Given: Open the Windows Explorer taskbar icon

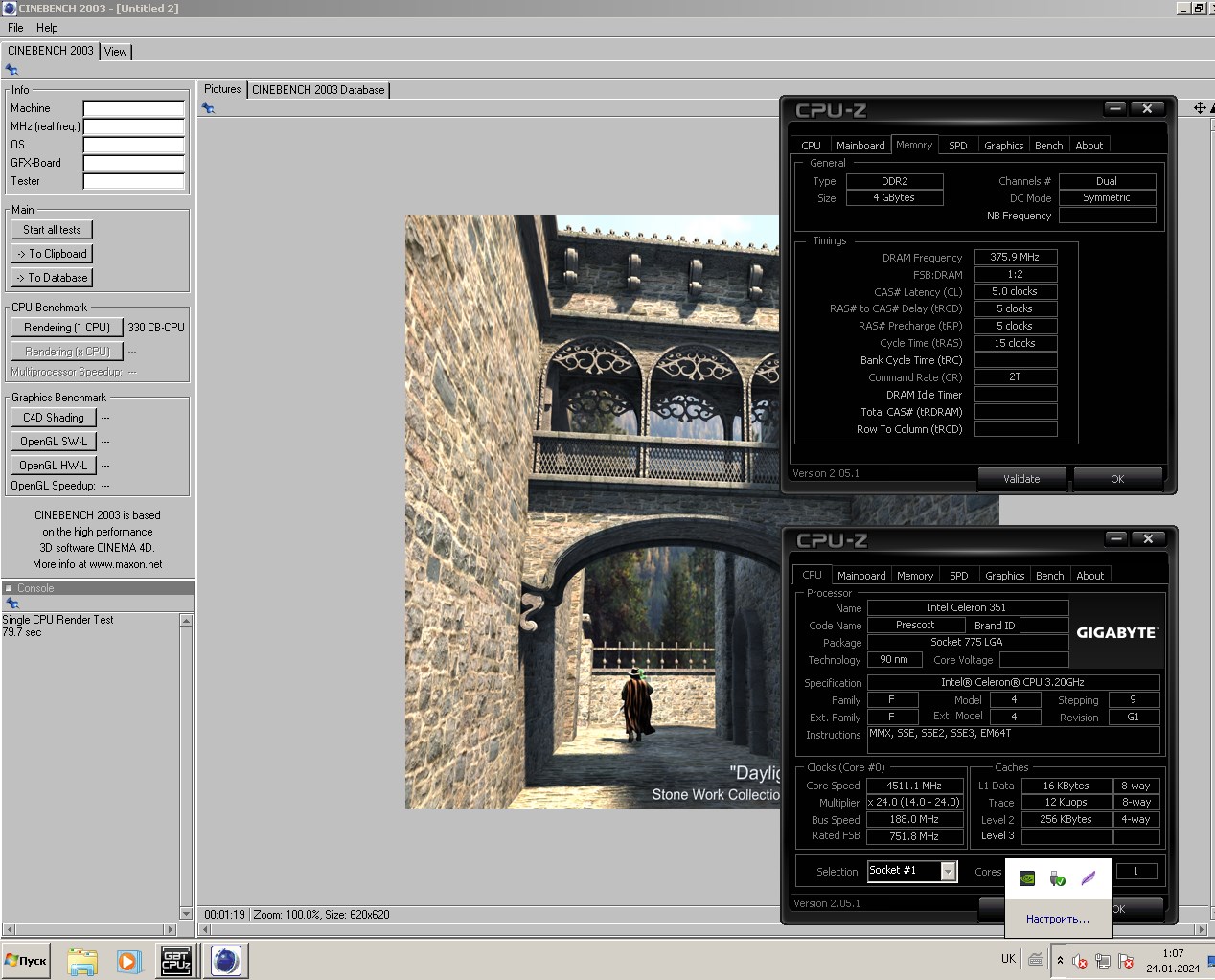Looking at the screenshot, I should [82, 961].
